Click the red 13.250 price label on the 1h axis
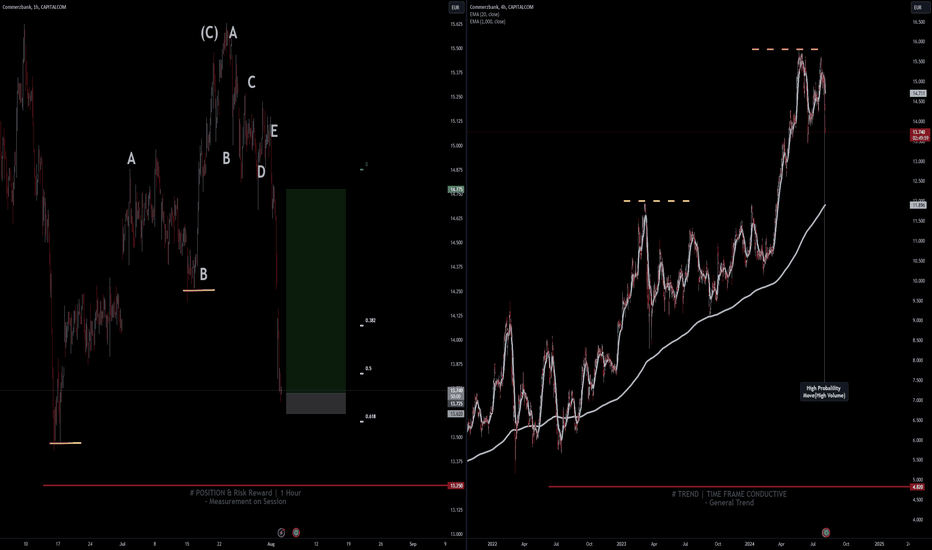This screenshot has height=550, width=932. (x=456, y=486)
